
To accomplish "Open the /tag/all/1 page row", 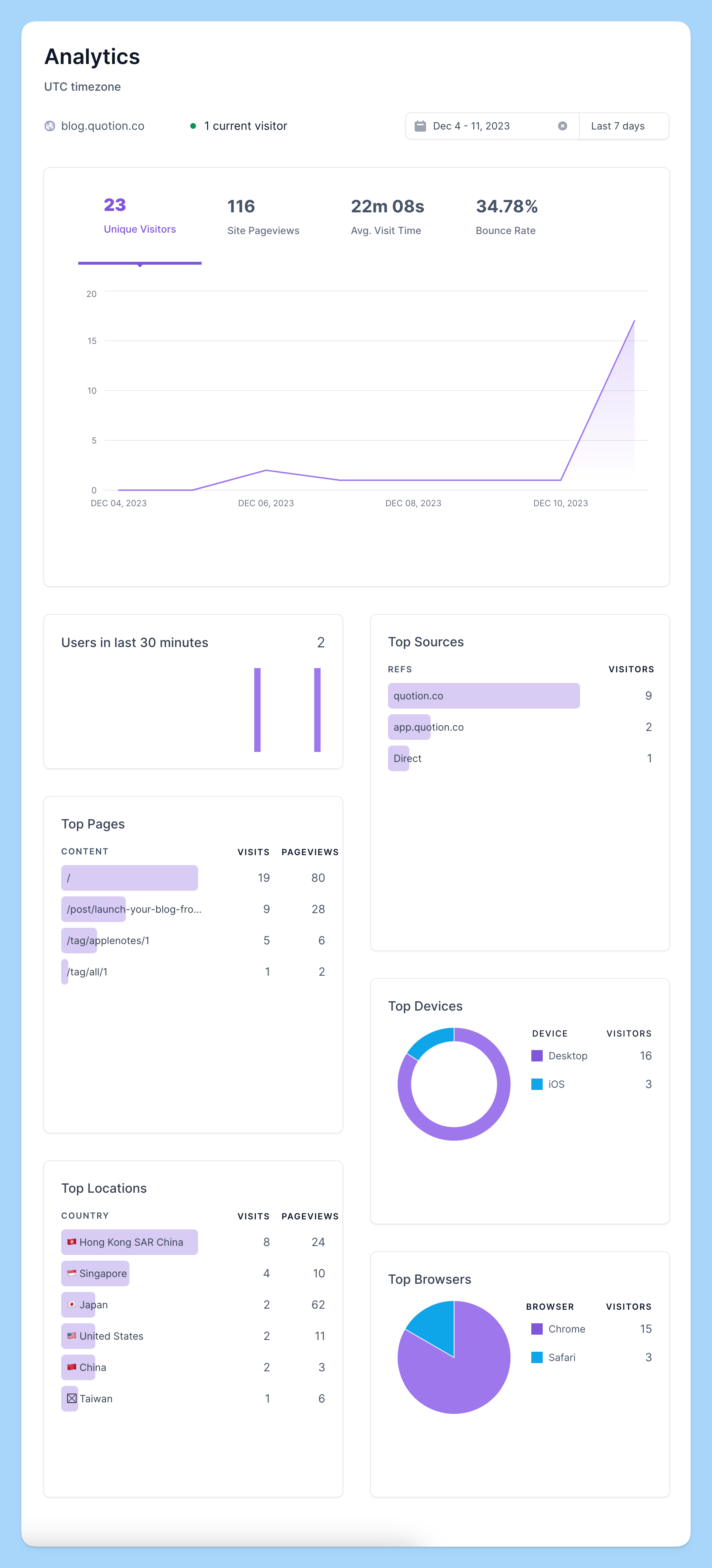I will pos(193,971).
